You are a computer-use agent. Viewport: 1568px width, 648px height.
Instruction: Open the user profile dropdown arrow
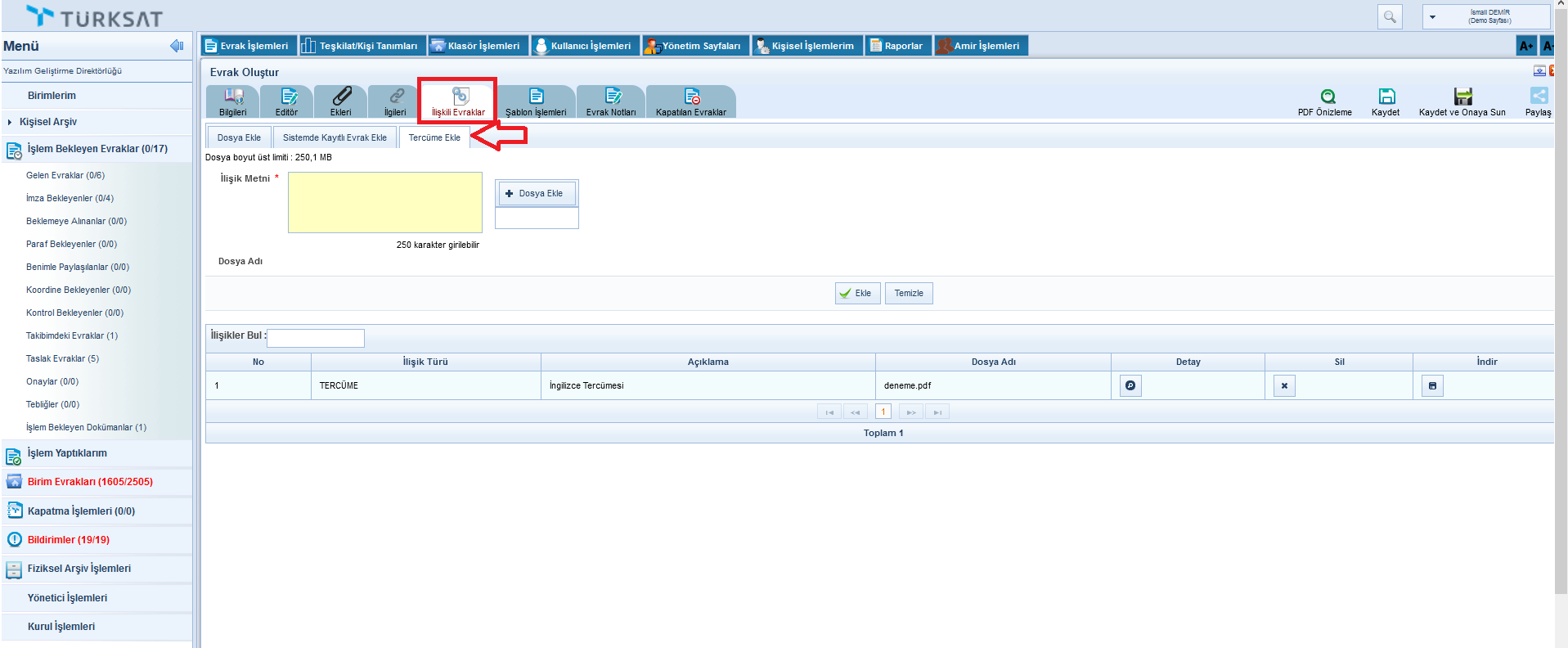tap(1432, 17)
